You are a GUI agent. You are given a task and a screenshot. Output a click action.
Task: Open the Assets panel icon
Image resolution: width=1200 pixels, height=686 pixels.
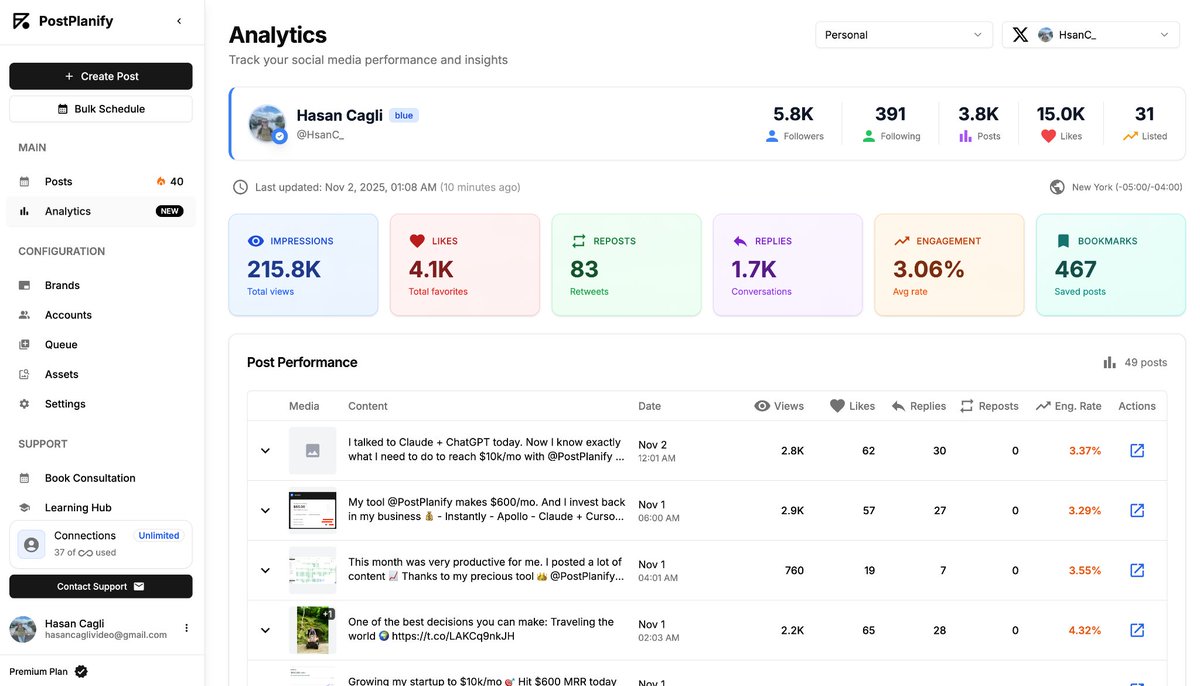[x=25, y=374]
